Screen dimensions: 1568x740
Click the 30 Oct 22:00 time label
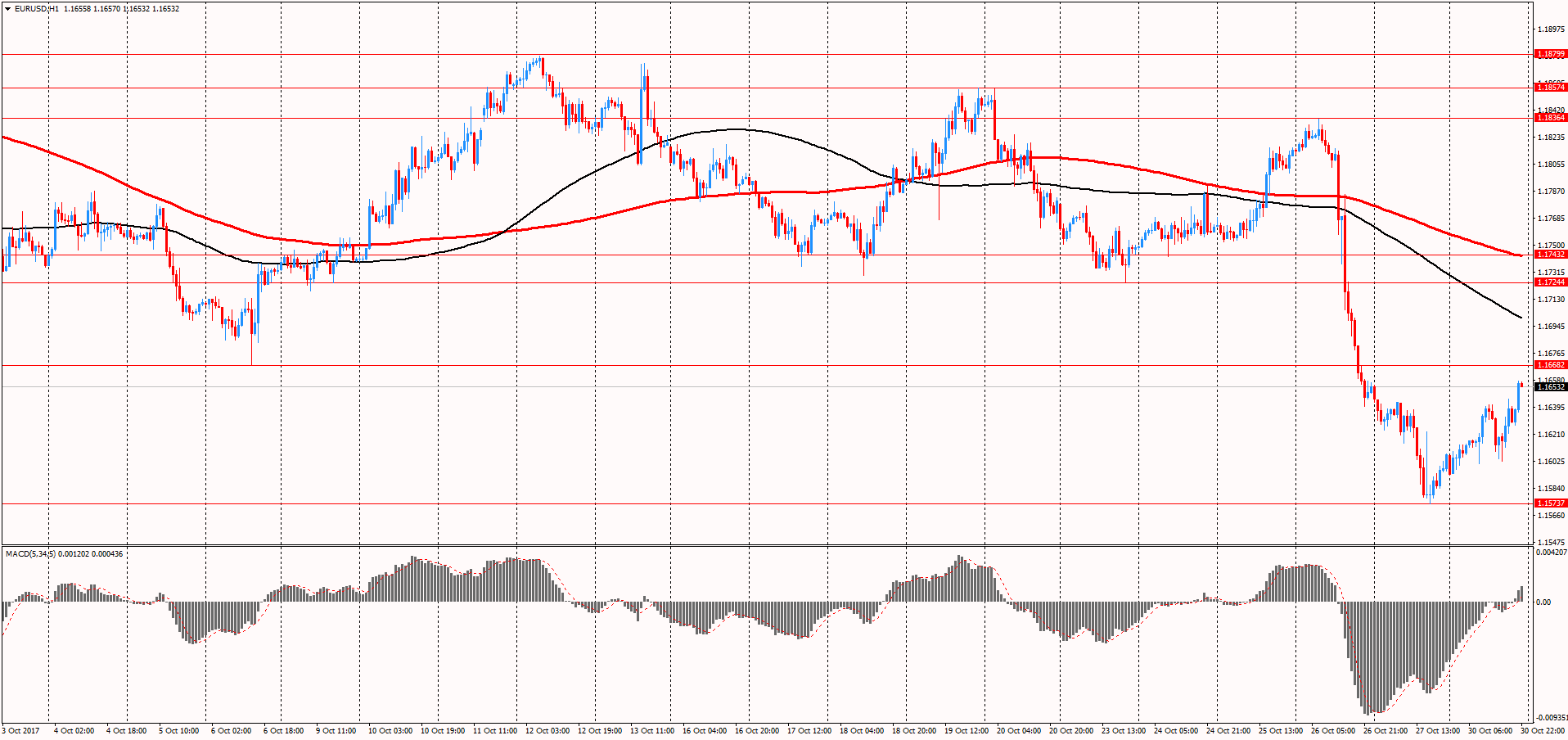pyautogui.click(x=1543, y=730)
